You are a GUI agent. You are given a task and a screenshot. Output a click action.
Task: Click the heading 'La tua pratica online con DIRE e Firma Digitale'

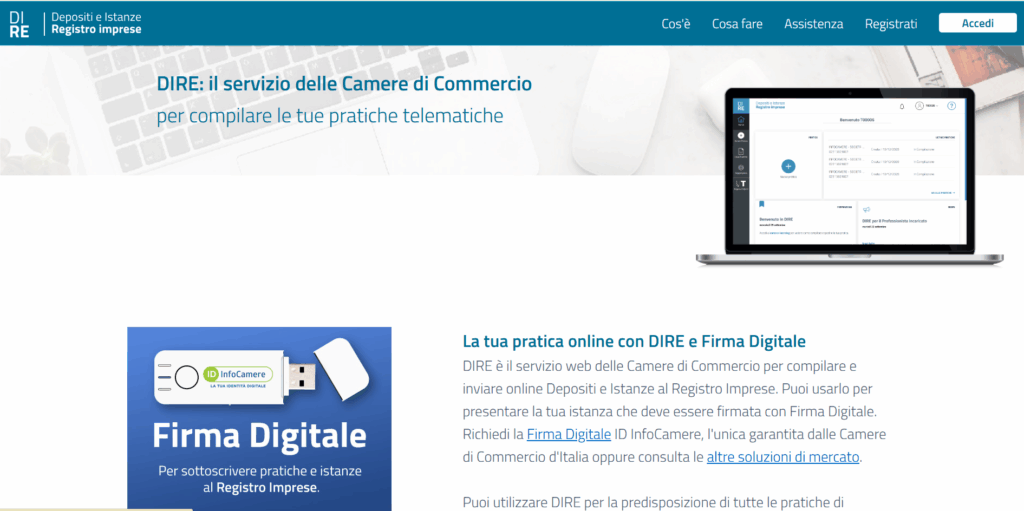tap(634, 341)
